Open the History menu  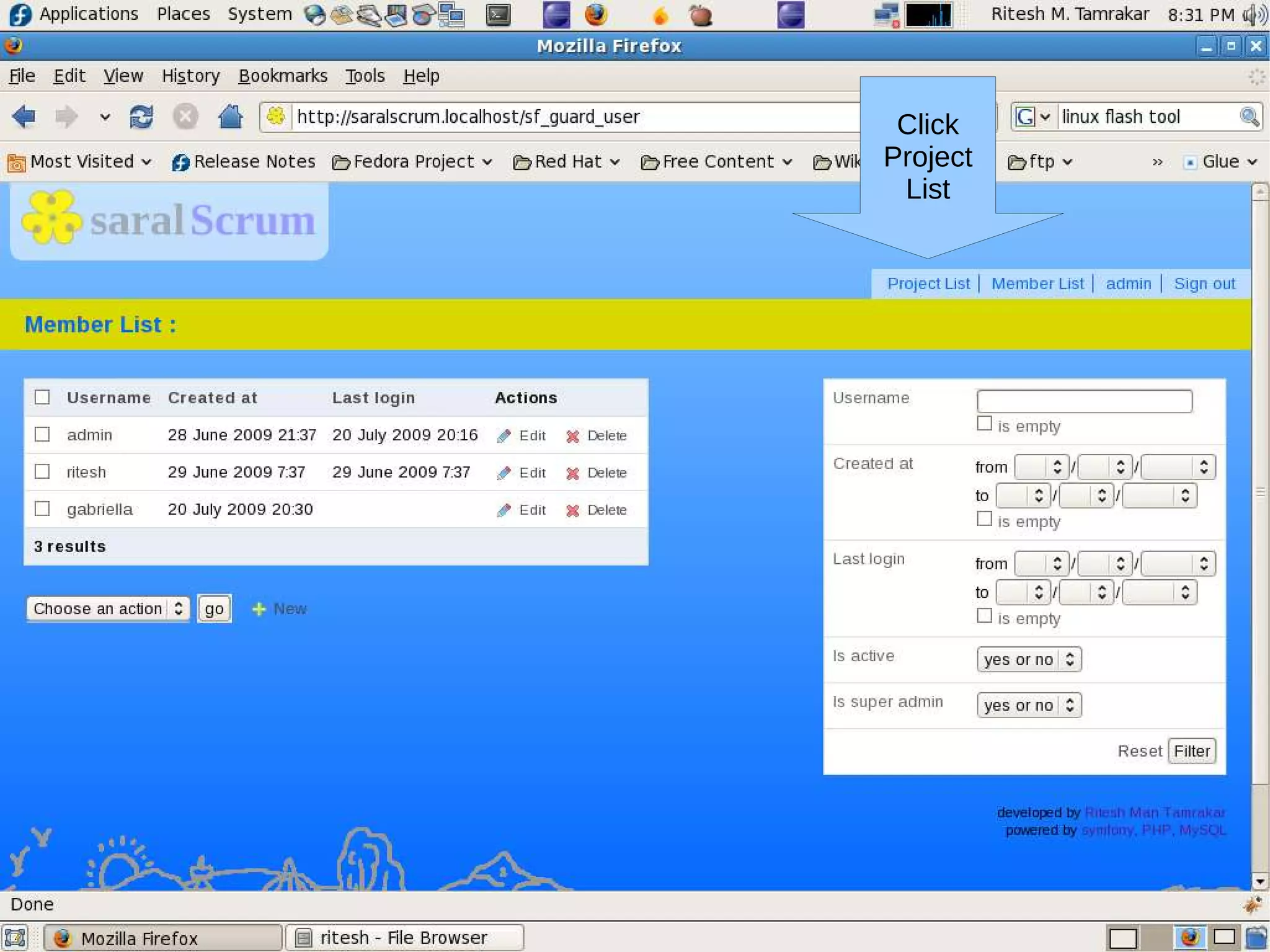click(190, 76)
